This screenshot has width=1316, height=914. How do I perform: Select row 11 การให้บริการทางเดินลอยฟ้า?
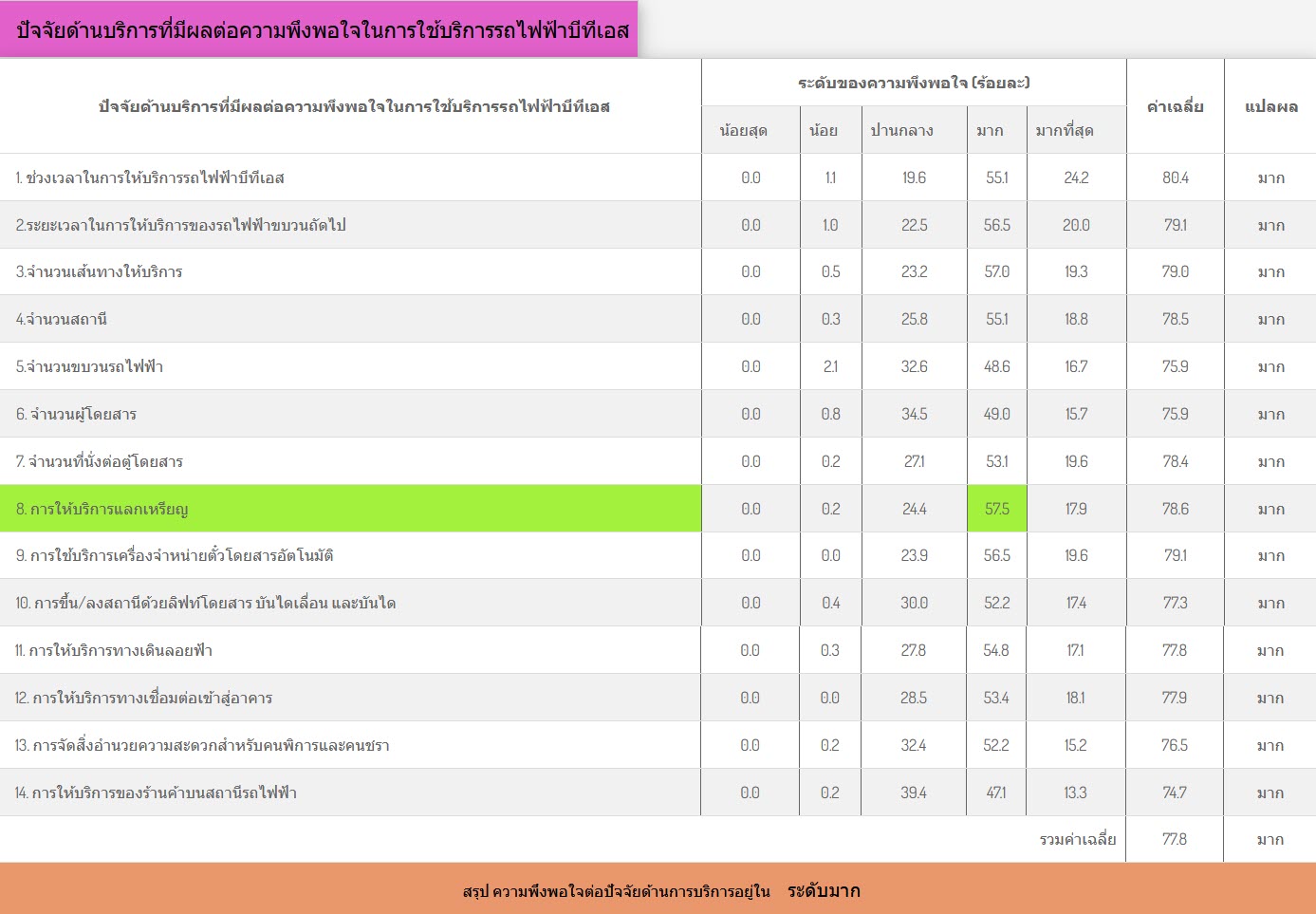click(114, 650)
